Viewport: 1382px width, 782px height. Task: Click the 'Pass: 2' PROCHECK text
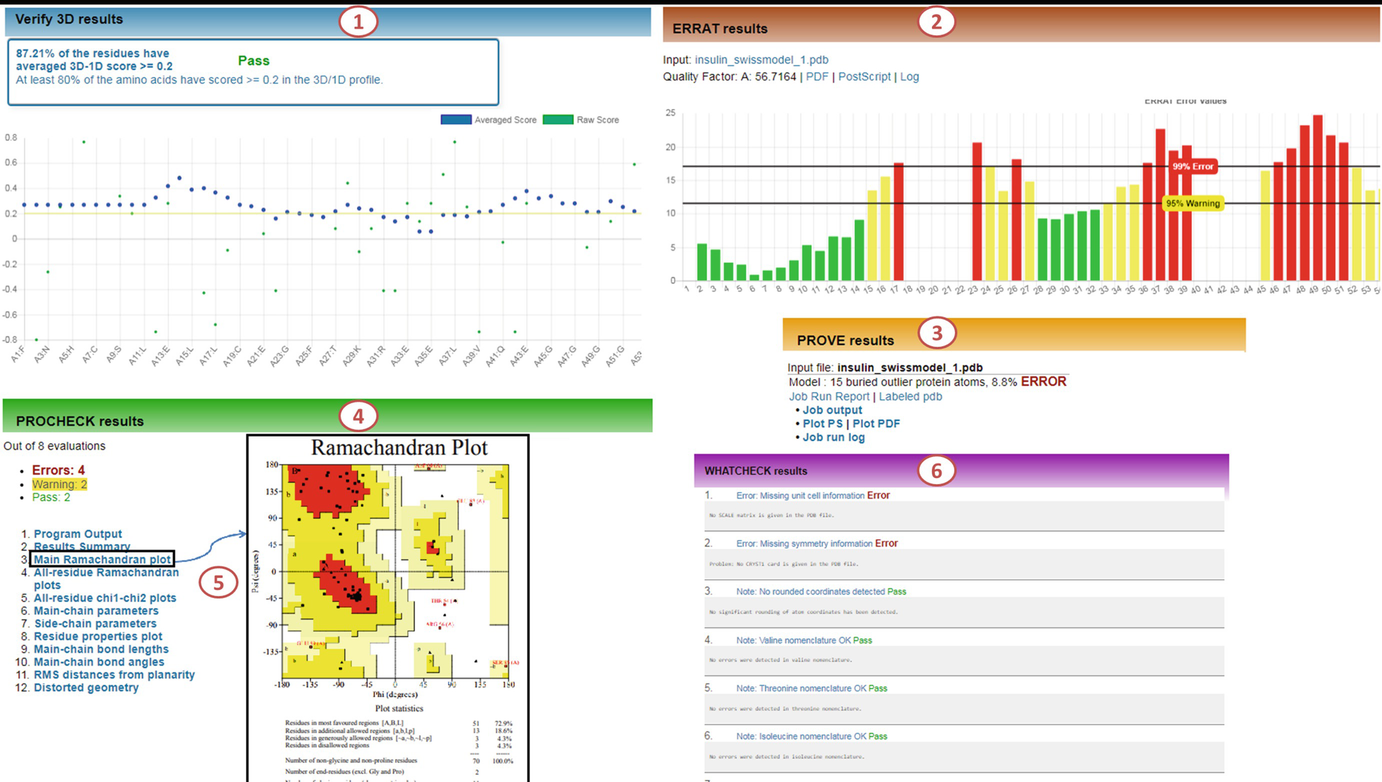(52, 497)
